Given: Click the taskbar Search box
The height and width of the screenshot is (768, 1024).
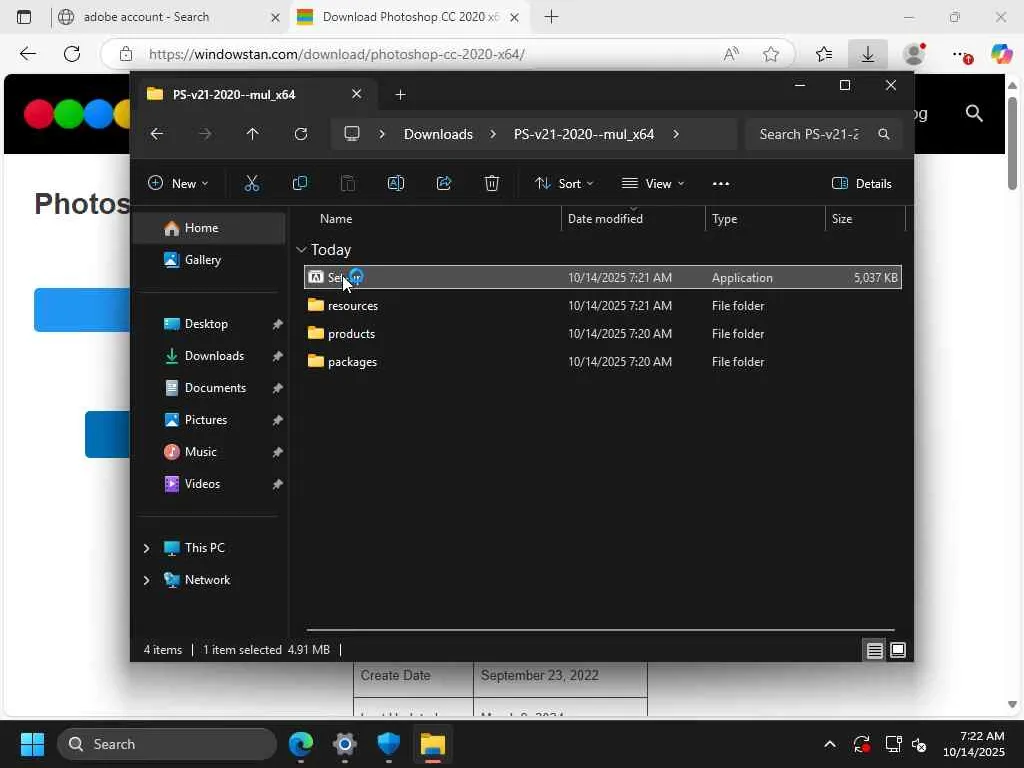Looking at the screenshot, I should tap(167, 744).
